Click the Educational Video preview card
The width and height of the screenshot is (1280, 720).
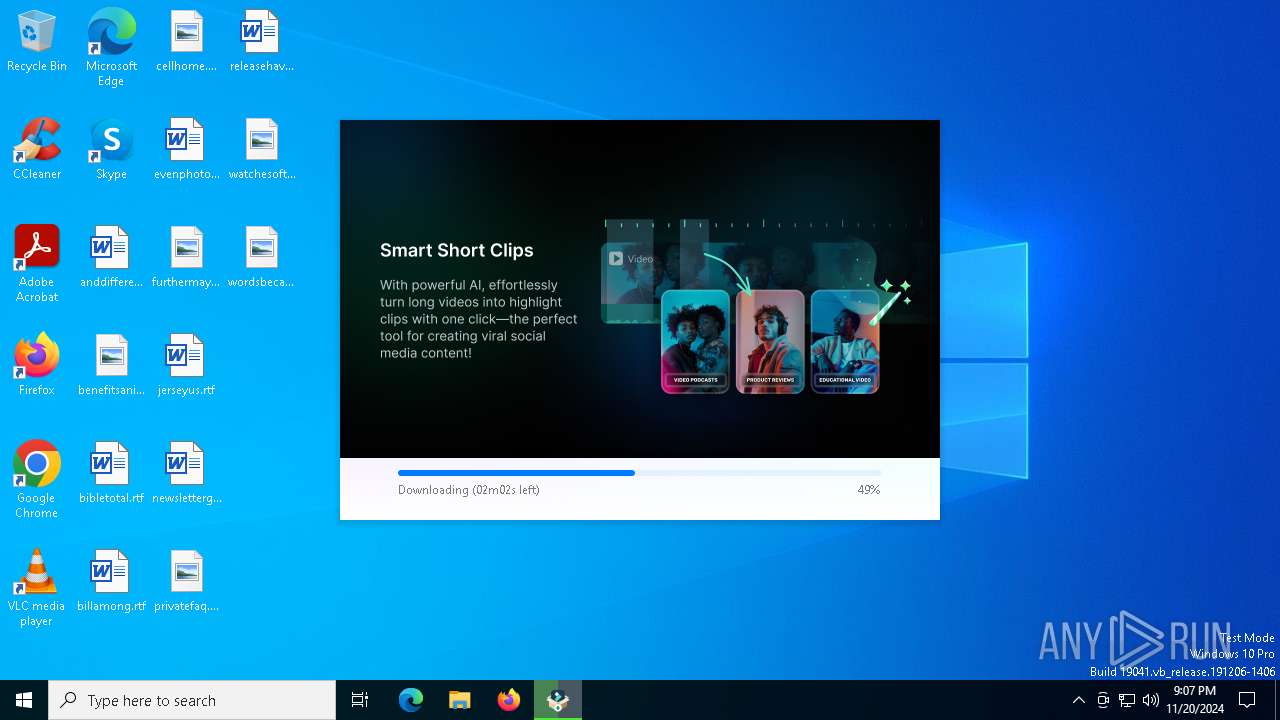point(845,341)
